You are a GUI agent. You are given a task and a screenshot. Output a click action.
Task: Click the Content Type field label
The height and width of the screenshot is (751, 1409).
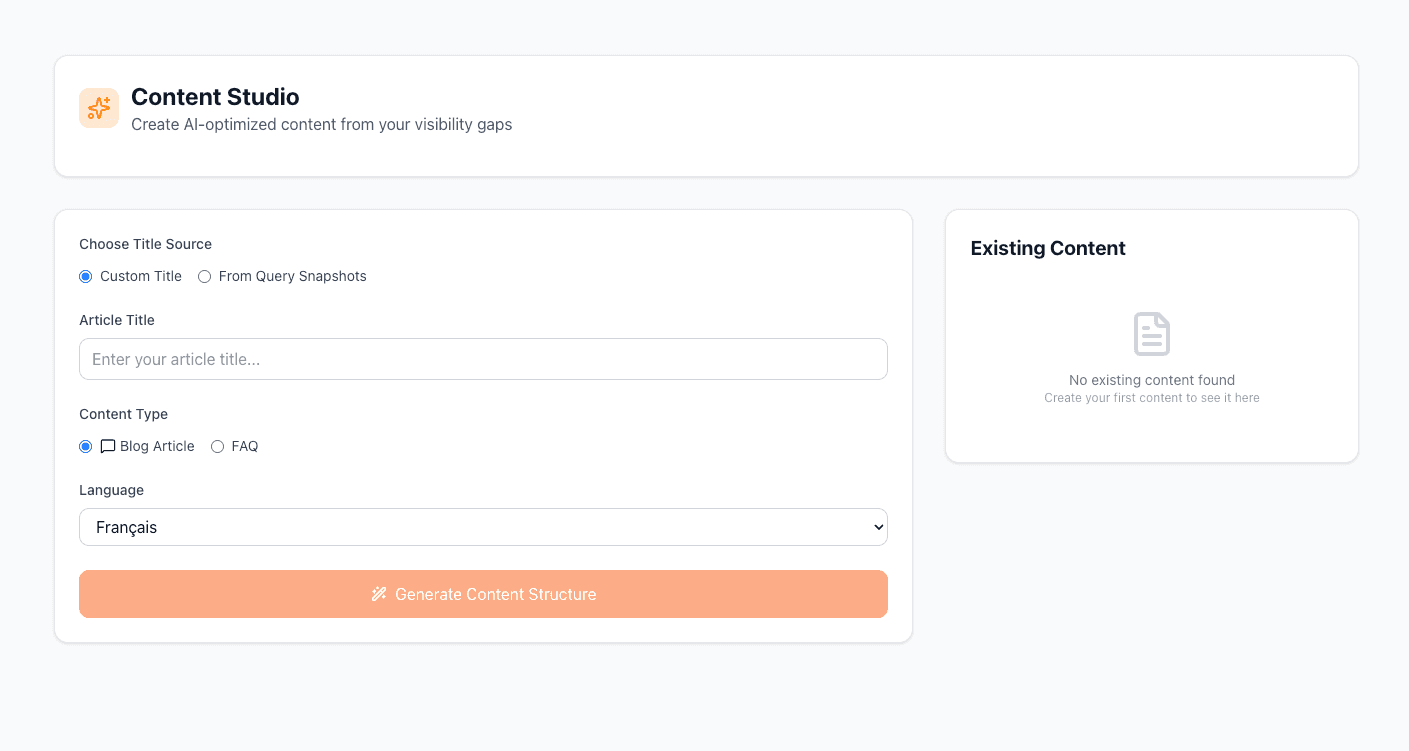(x=123, y=414)
